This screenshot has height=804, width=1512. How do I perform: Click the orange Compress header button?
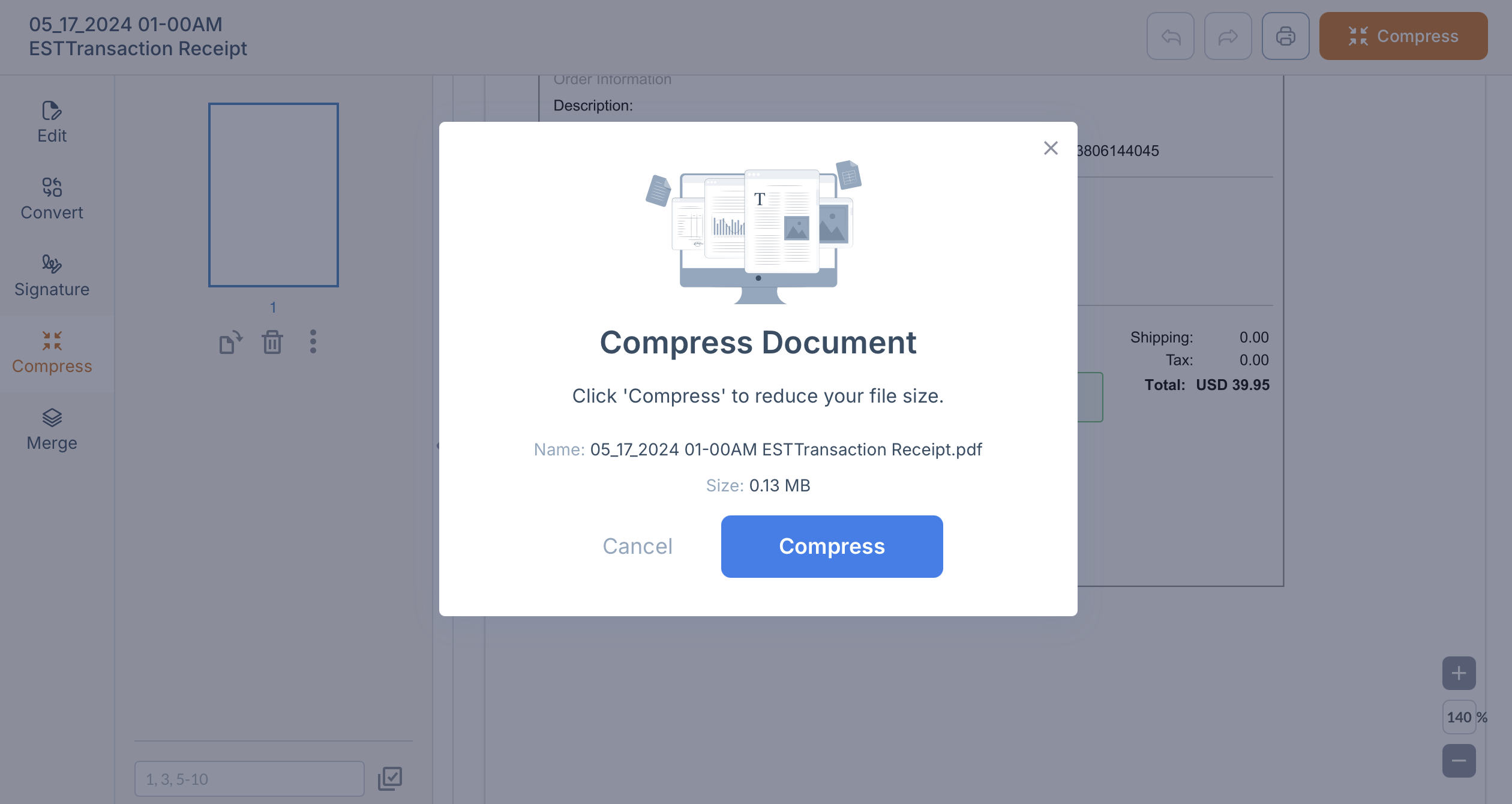[x=1403, y=37]
